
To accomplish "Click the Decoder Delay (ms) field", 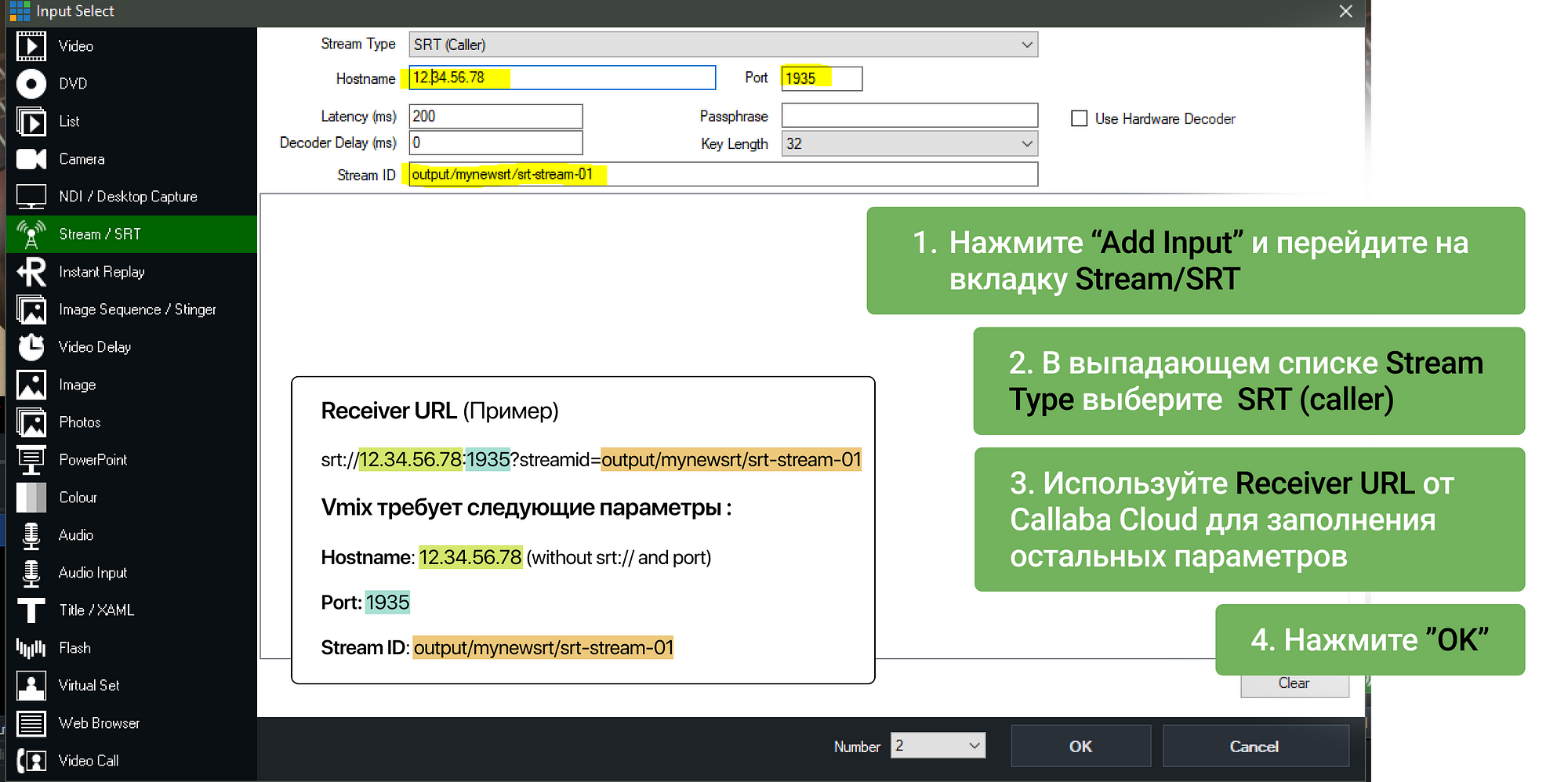I will 495,143.
